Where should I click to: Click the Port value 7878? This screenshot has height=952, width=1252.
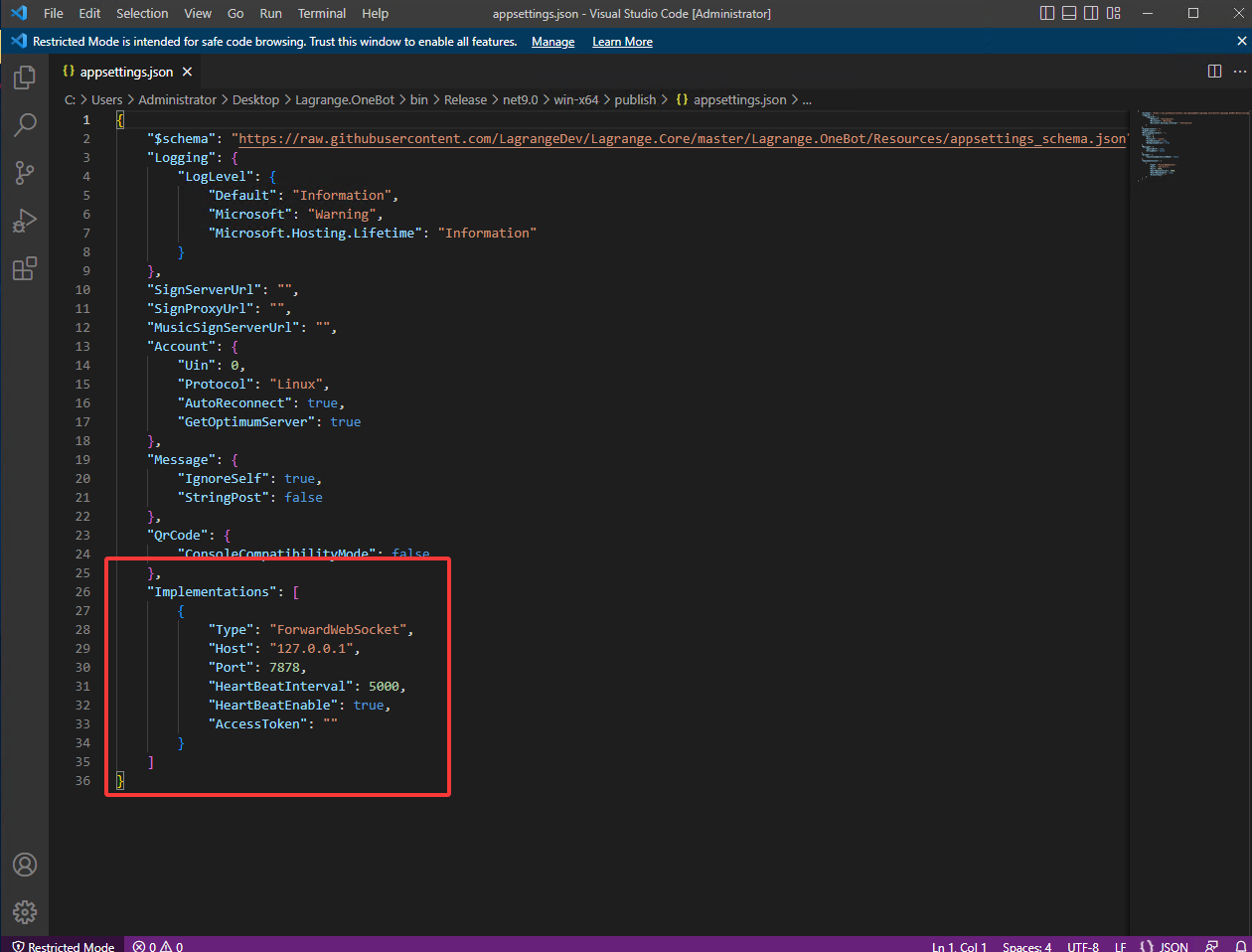click(284, 667)
